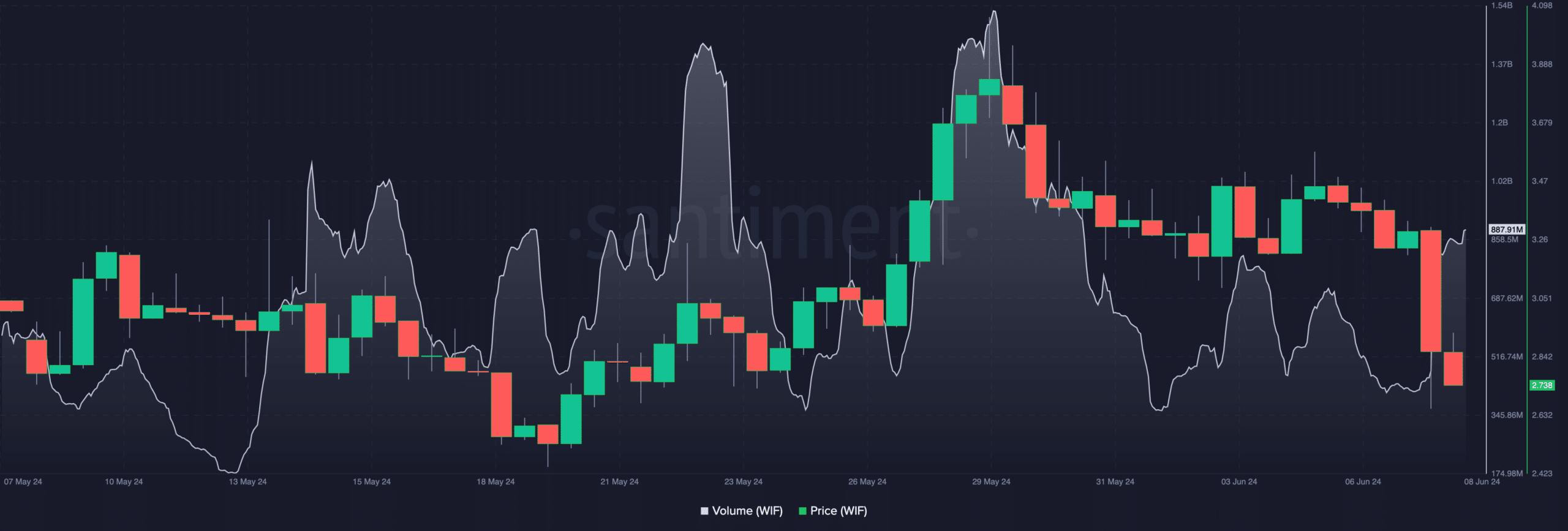
Task: Click the 03 Jun 24 date label
Action: tap(1239, 481)
